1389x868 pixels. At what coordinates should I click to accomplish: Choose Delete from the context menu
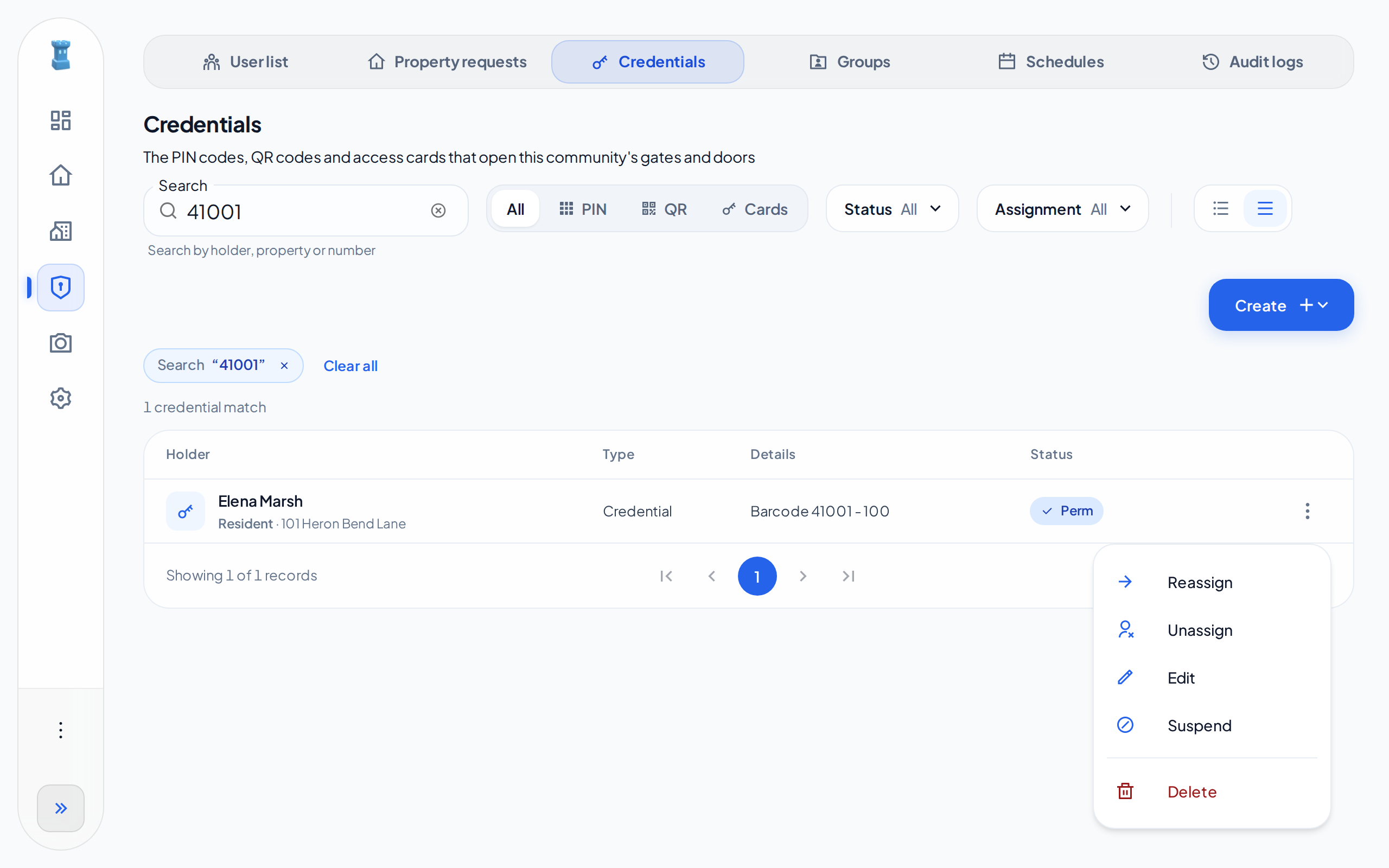(x=1211, y=792)
